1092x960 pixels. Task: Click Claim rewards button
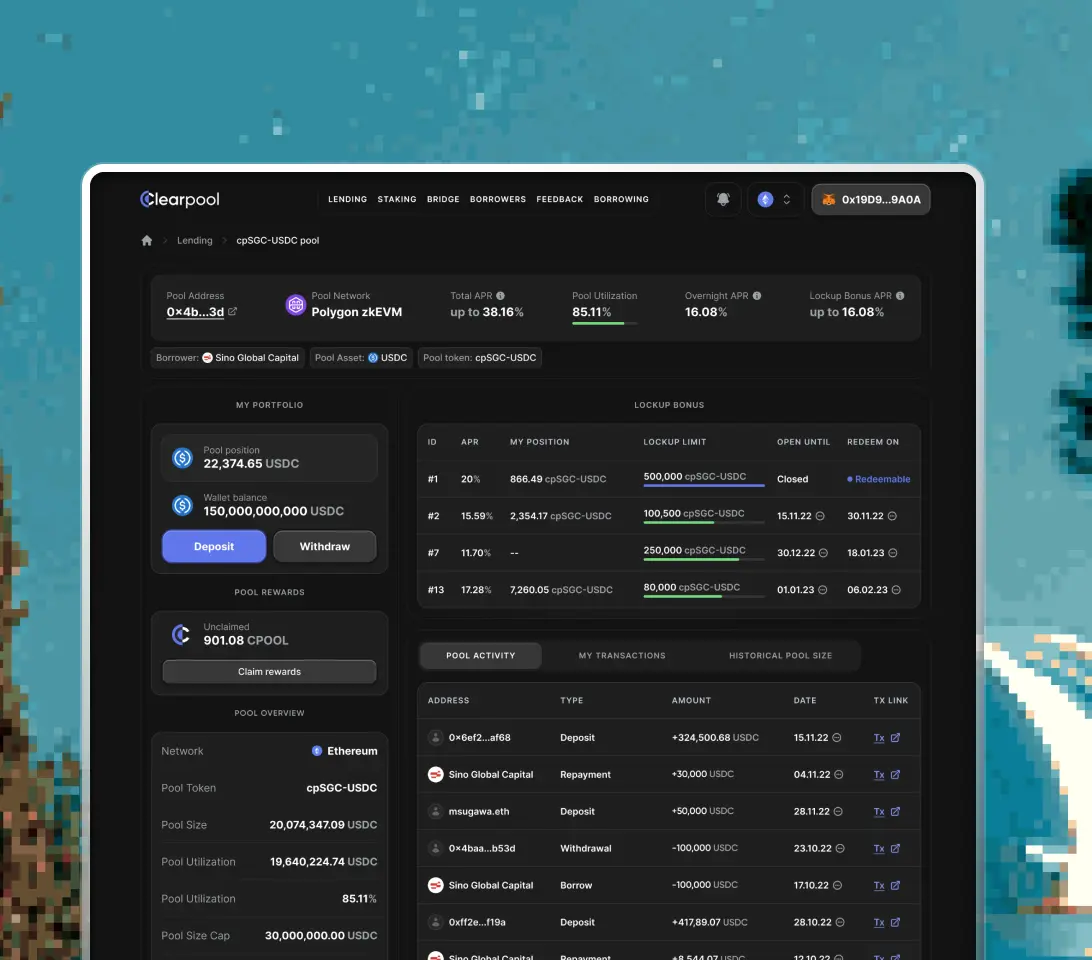point(269,672)
